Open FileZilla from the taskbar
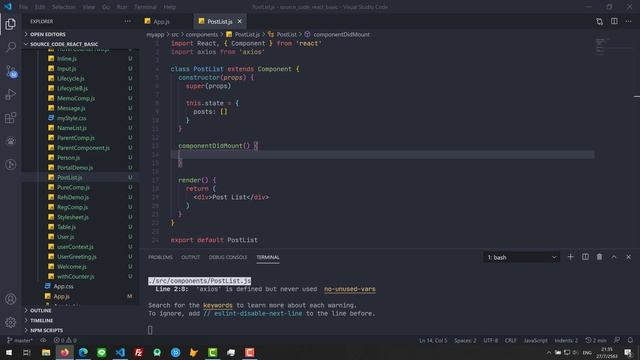The width and height of the screenshot is (640, 360). tap(138, 352)
